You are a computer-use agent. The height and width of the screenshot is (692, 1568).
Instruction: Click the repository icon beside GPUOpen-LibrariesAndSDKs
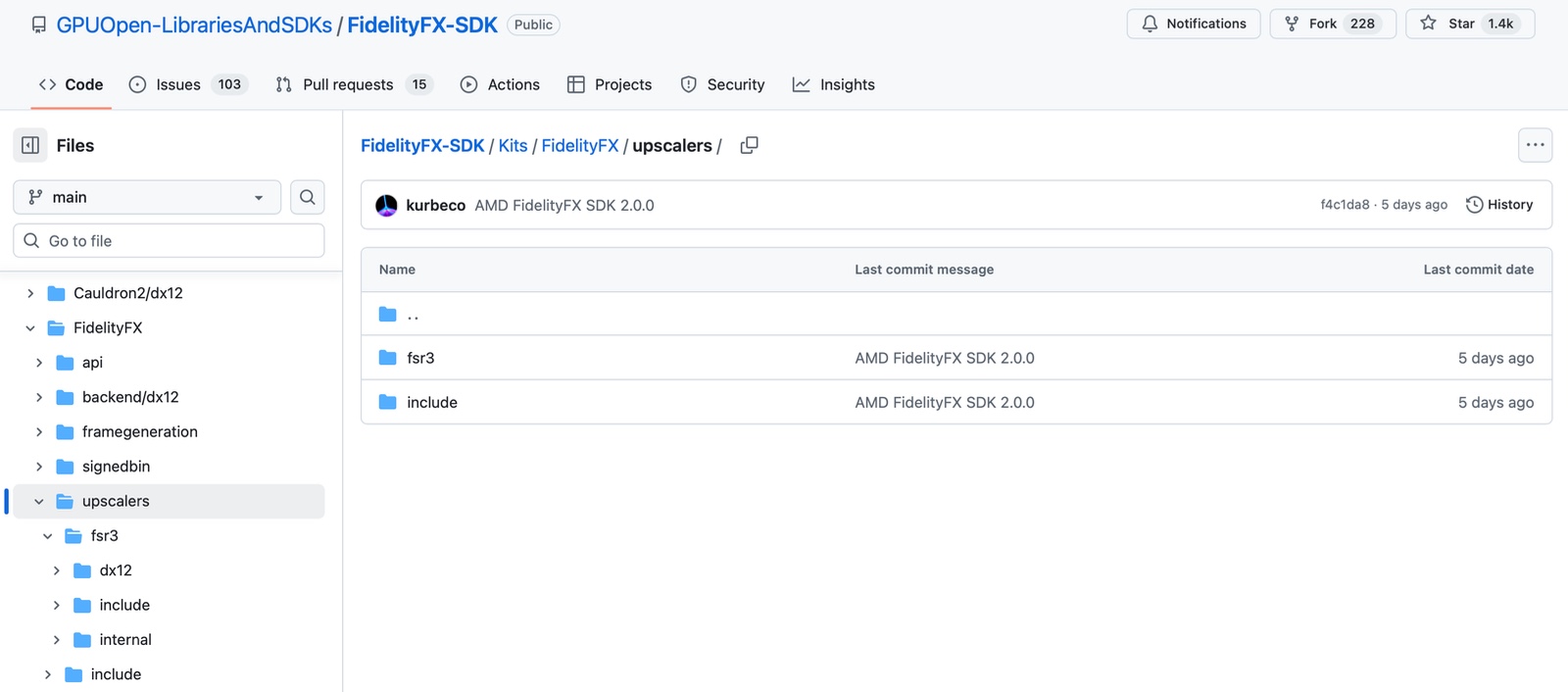click(39, 25)
